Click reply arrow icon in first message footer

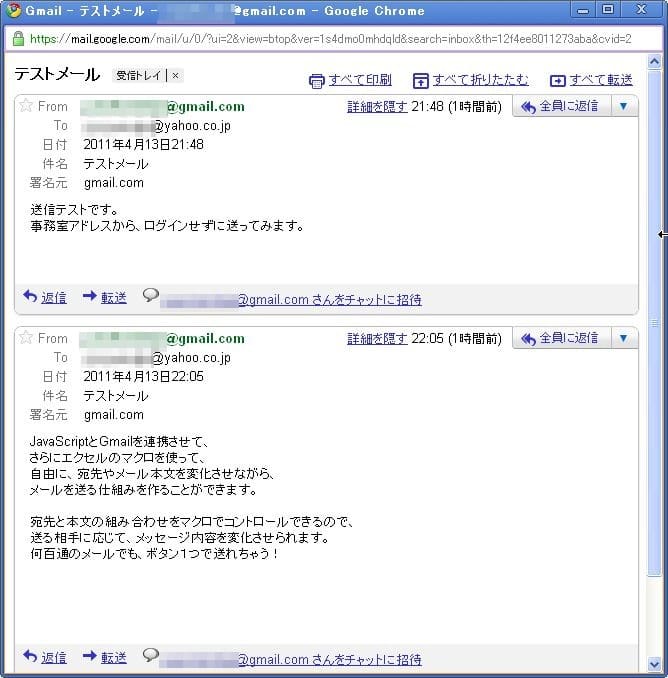coord(30,297)
